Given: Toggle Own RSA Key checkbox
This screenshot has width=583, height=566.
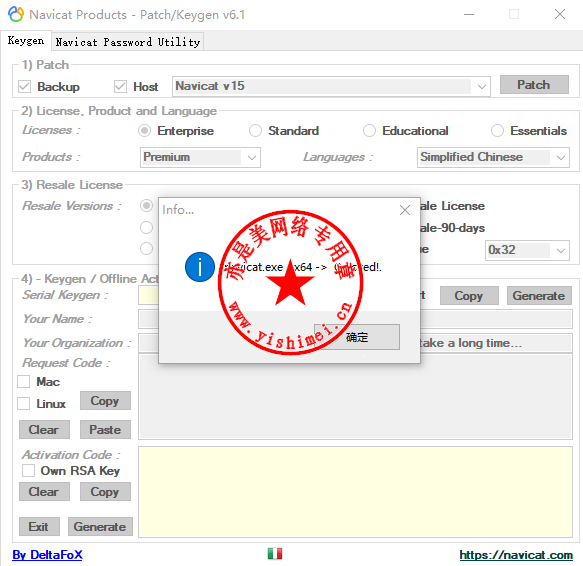Looking at the screenshot, I should coord(28,470).
